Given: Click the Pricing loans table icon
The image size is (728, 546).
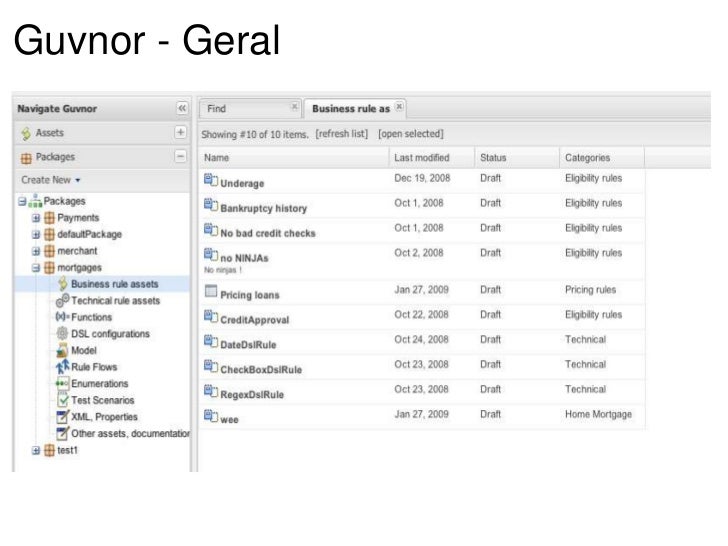Looking at the screenshot, I should pyautogui.click(x=211, y=291).
